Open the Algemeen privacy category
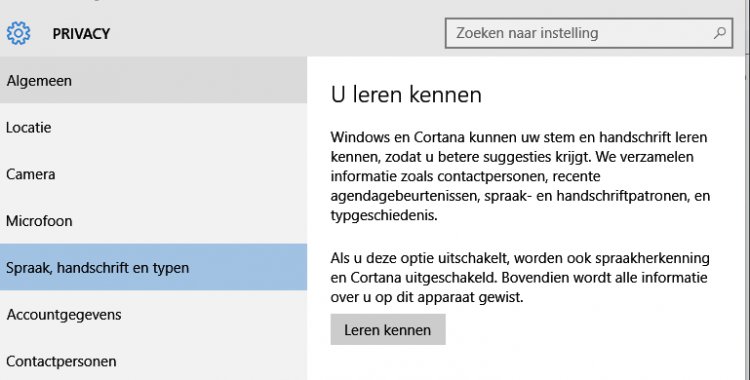The width and height of the screenshot is (750, 380). (154, 80)
